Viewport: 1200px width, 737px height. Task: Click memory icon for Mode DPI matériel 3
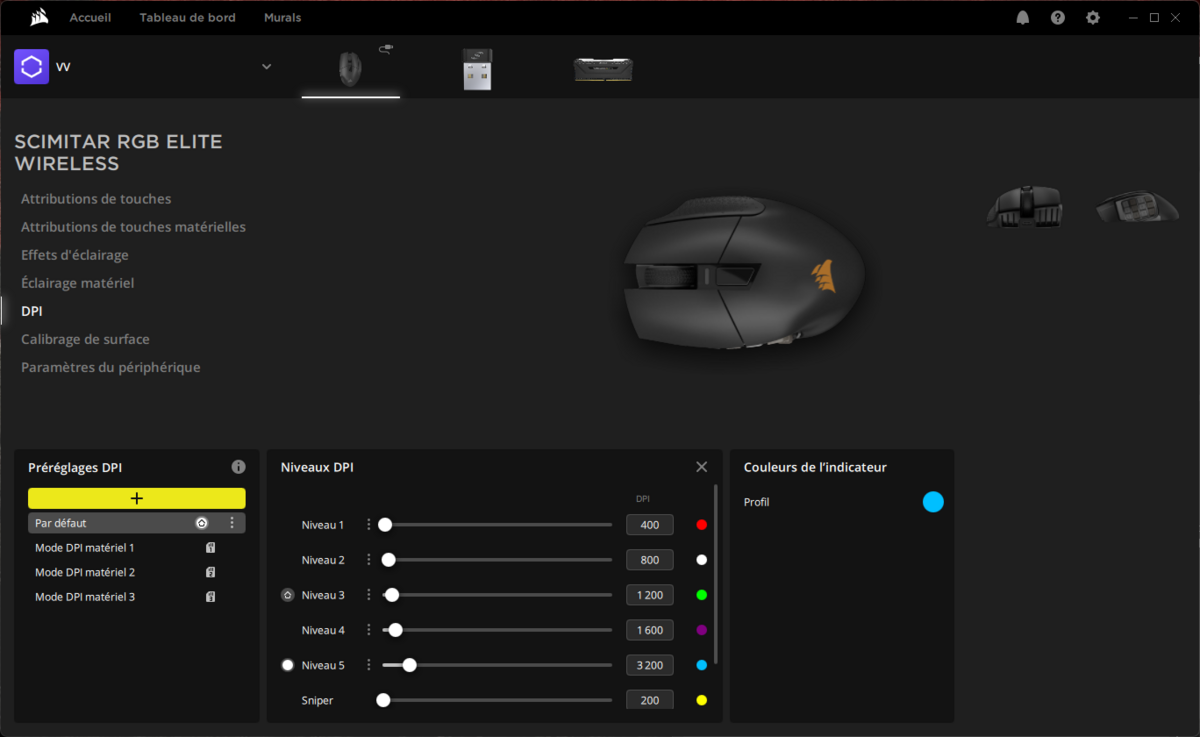[x=211, y=597]
